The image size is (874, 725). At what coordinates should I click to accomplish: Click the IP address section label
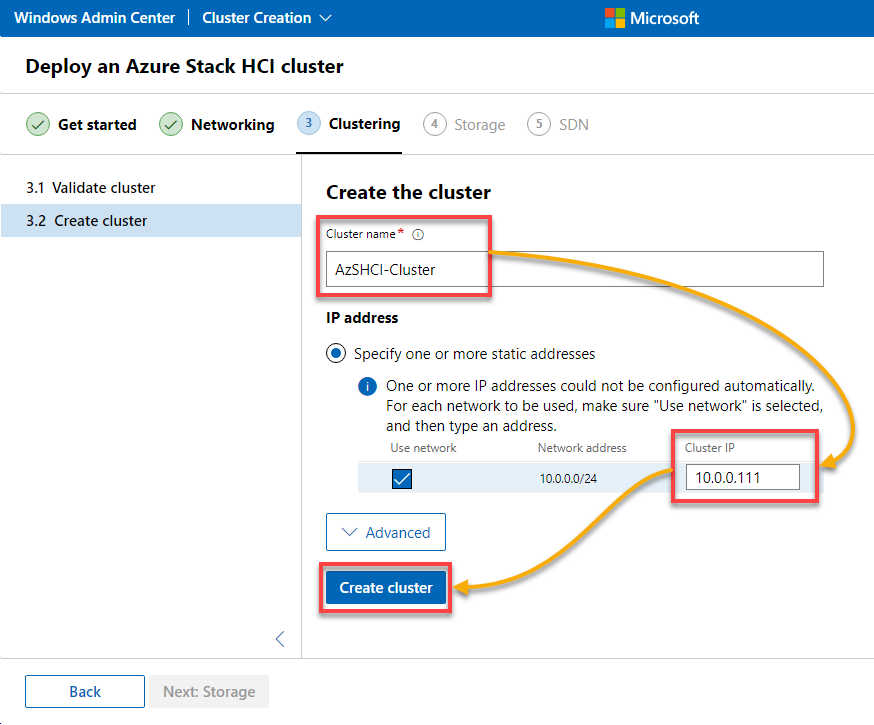[362, 318]
